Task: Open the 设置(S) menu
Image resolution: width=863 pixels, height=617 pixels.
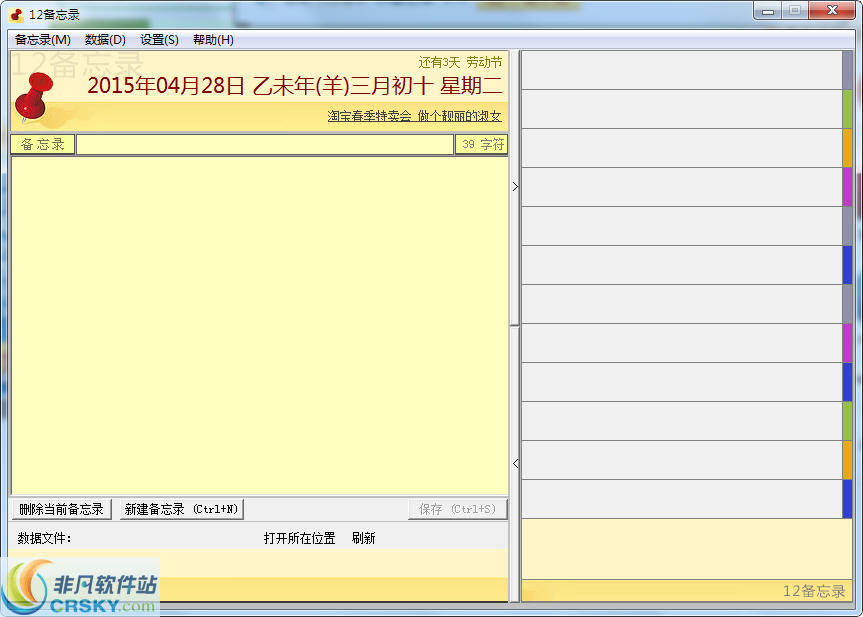Action: 156,39
